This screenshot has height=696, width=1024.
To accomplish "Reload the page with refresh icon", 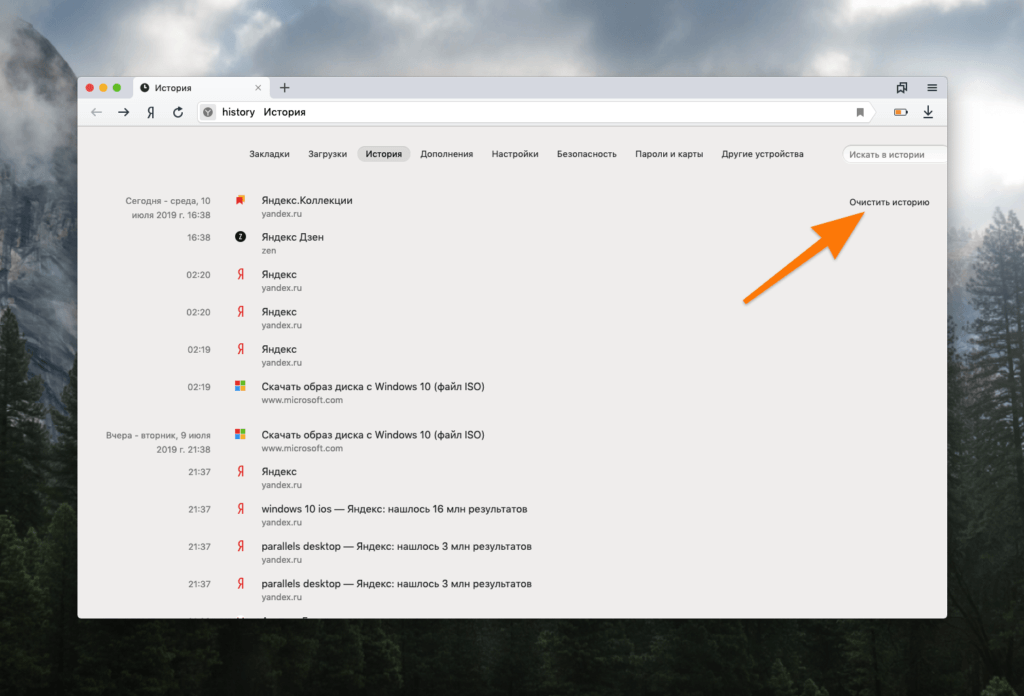I will (x=178, y=112).
